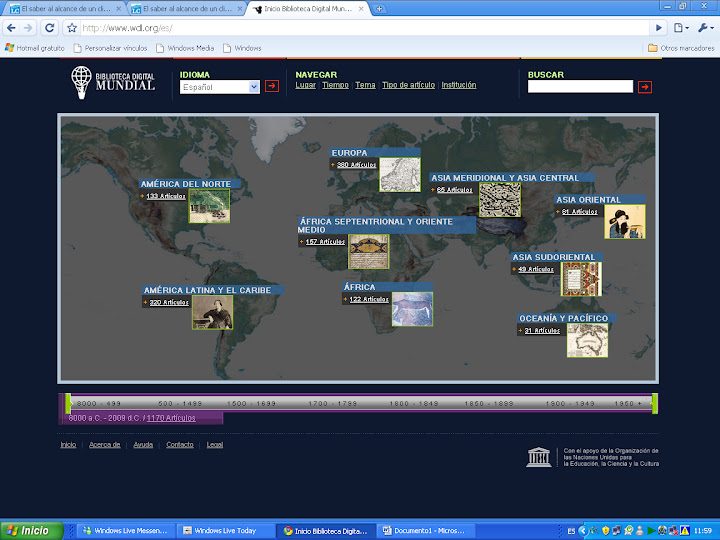This screenshot has height=540, width=720.
Task: Click the América del Norte thumbnail image
Action: (209, 206)
